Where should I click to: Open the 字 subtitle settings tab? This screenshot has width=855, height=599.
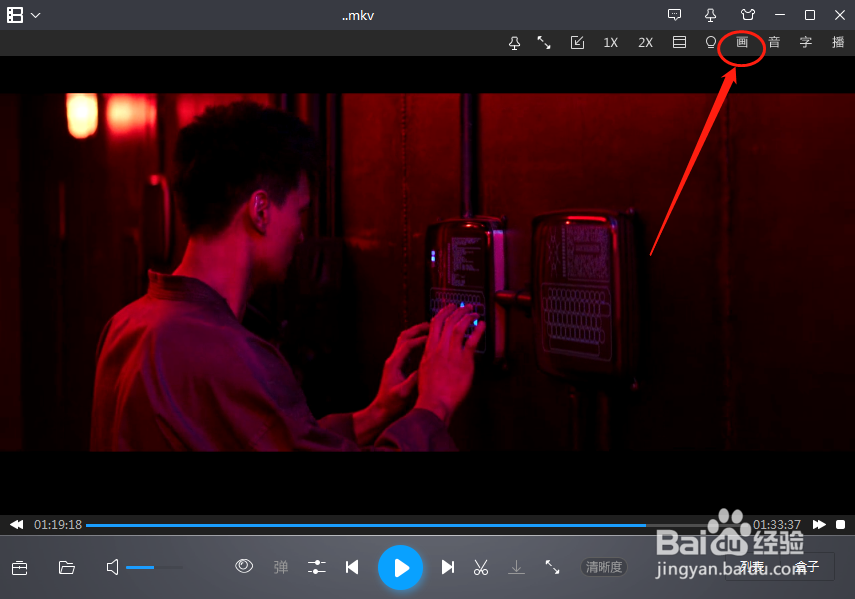click(x=806, y=42)
